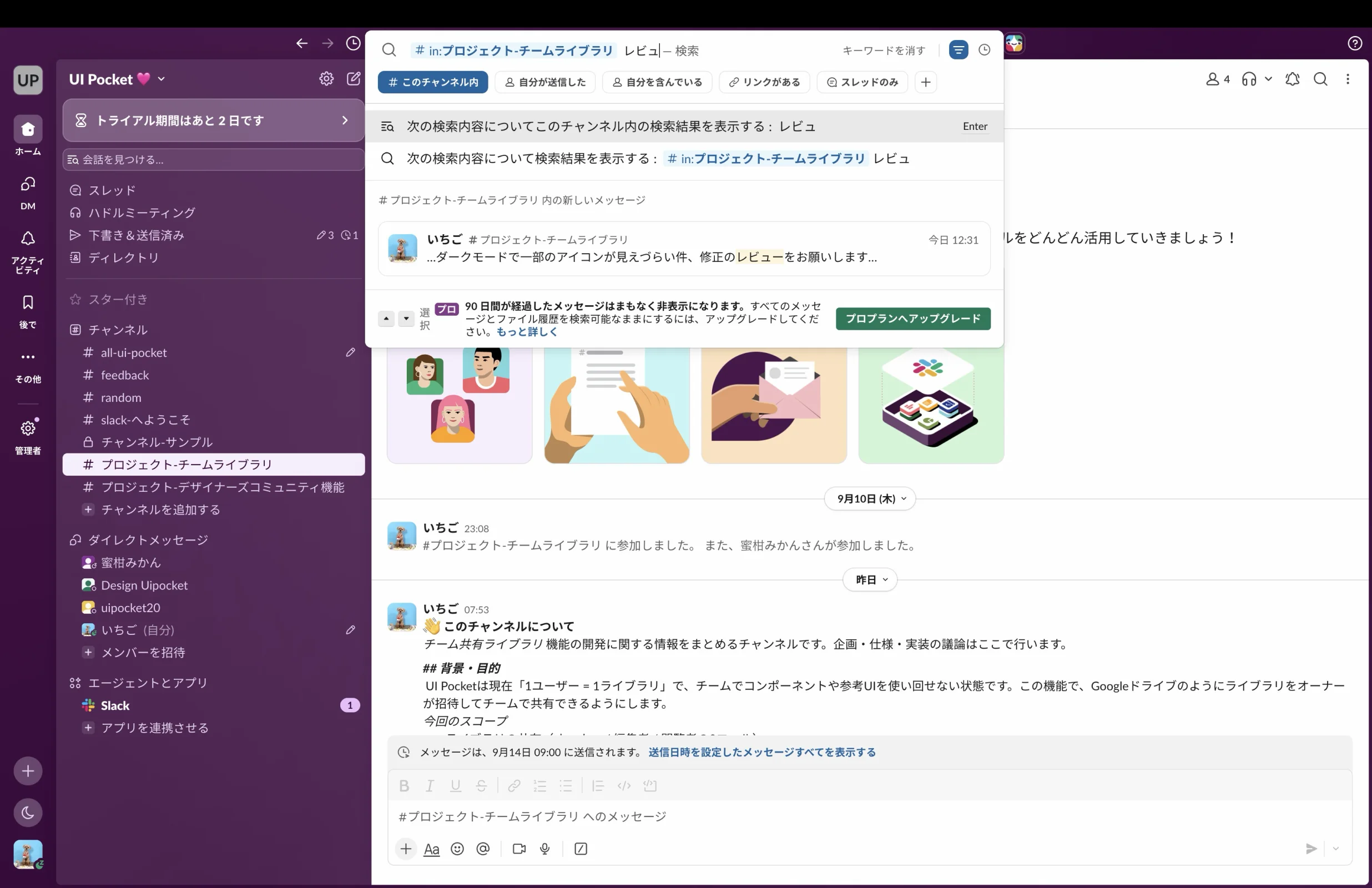This screenshot has width=1372, height=888.
Task: Start a huddle with headphones icon in header
Action: [1249, 79]
